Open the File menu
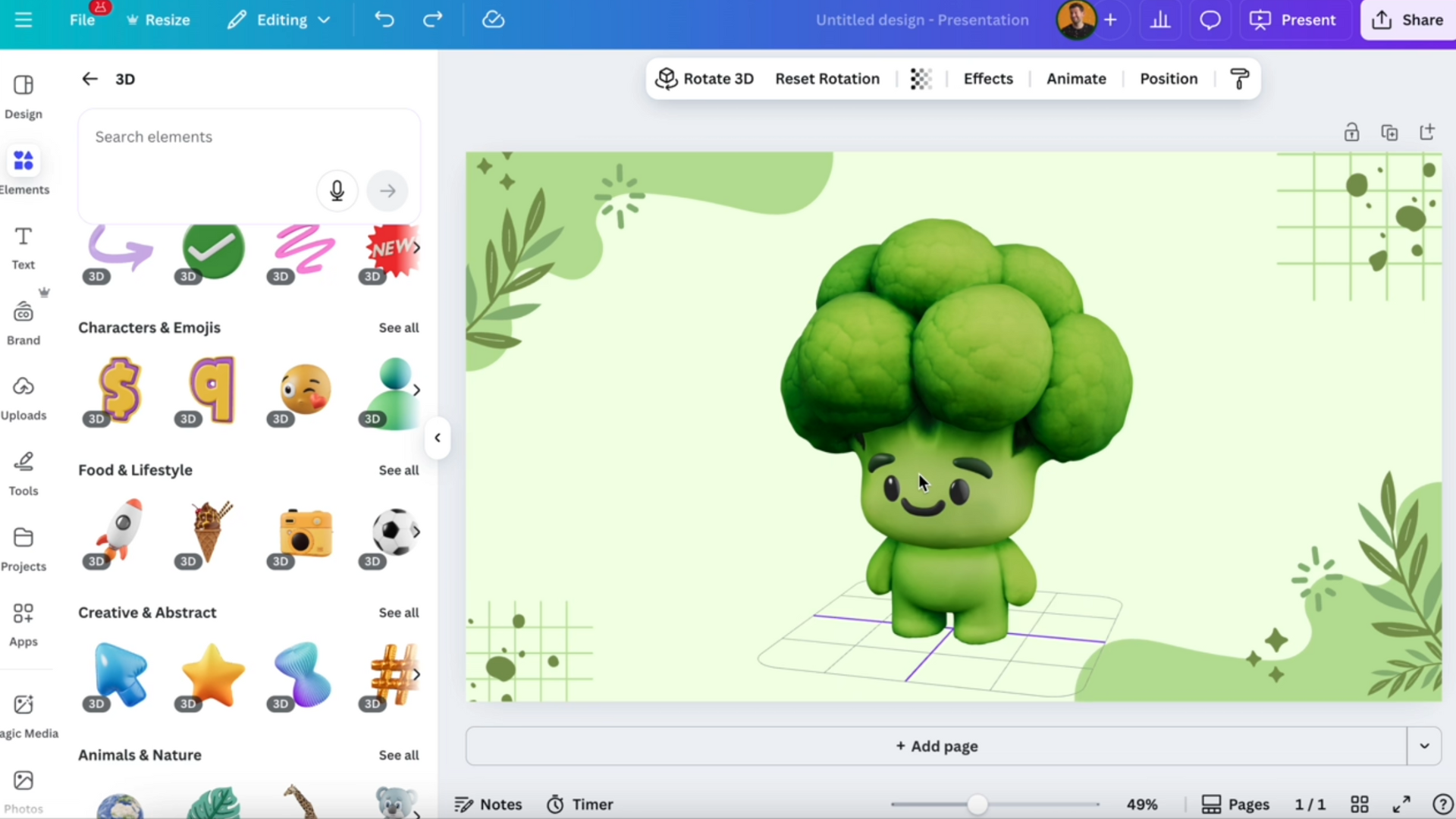Viewport: 1456px width, 819px height. [x=81, y=20]
